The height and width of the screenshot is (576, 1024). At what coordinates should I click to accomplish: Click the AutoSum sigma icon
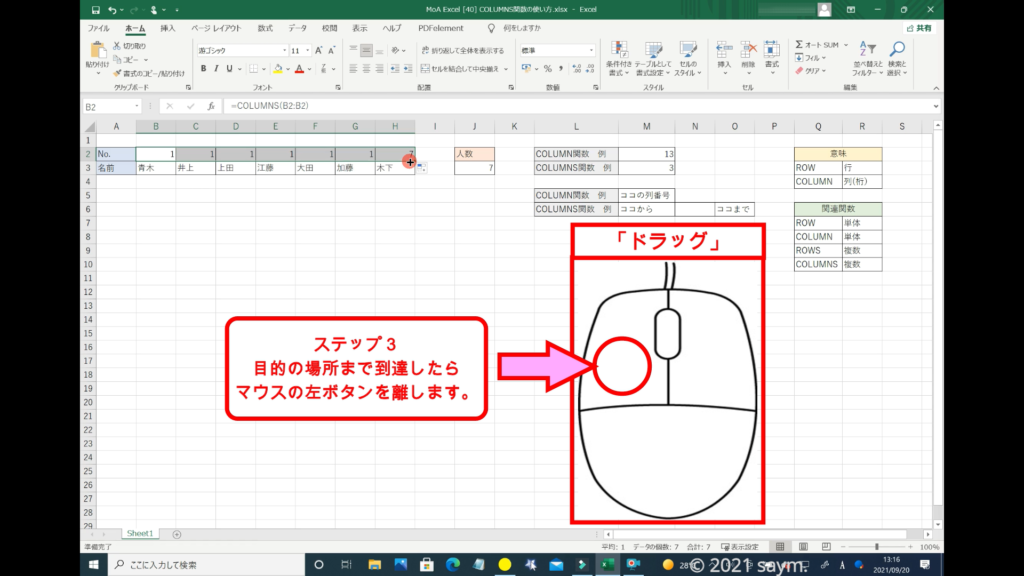(x=800, y=45)
